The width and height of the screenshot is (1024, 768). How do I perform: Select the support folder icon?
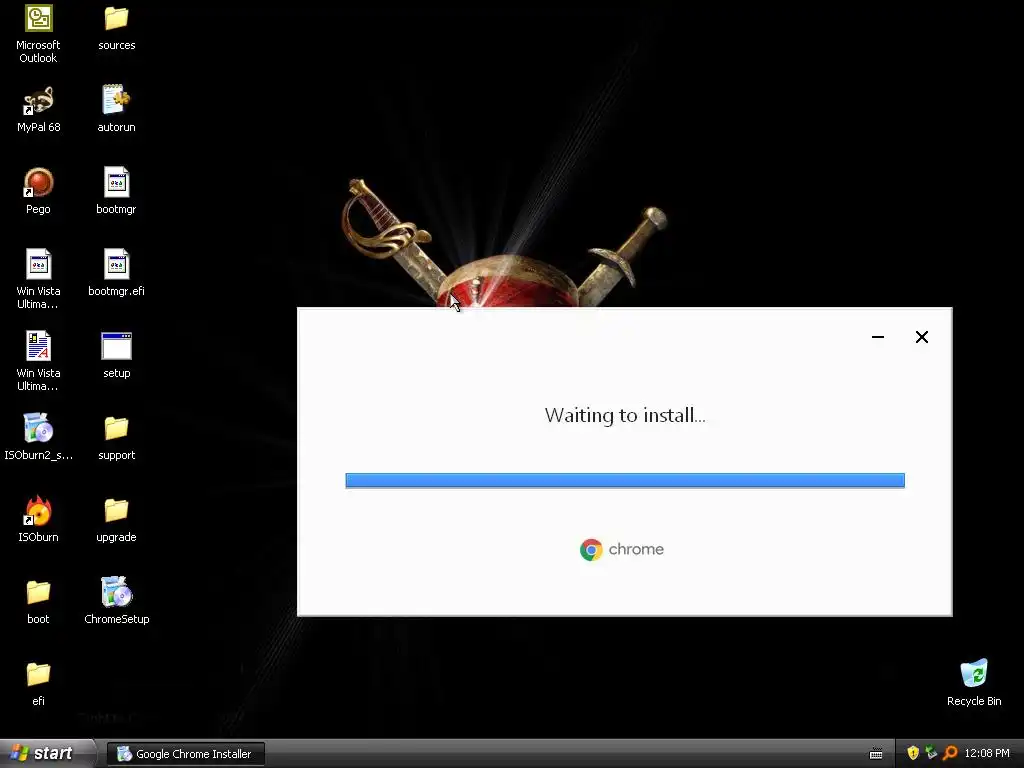click(x=116, y=428)
